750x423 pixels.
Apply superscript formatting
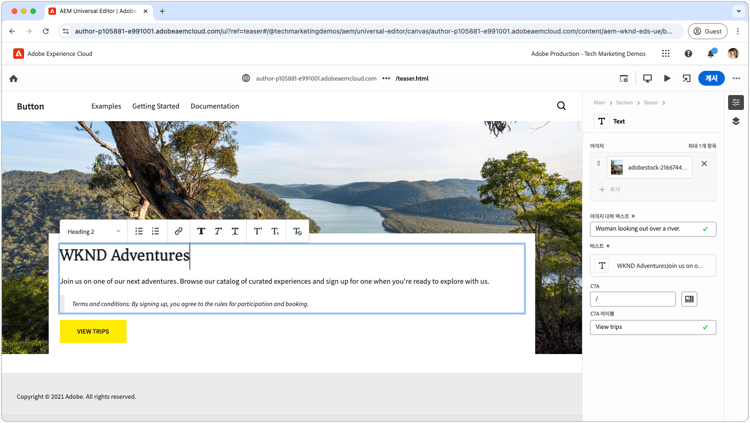click(258, 232)
